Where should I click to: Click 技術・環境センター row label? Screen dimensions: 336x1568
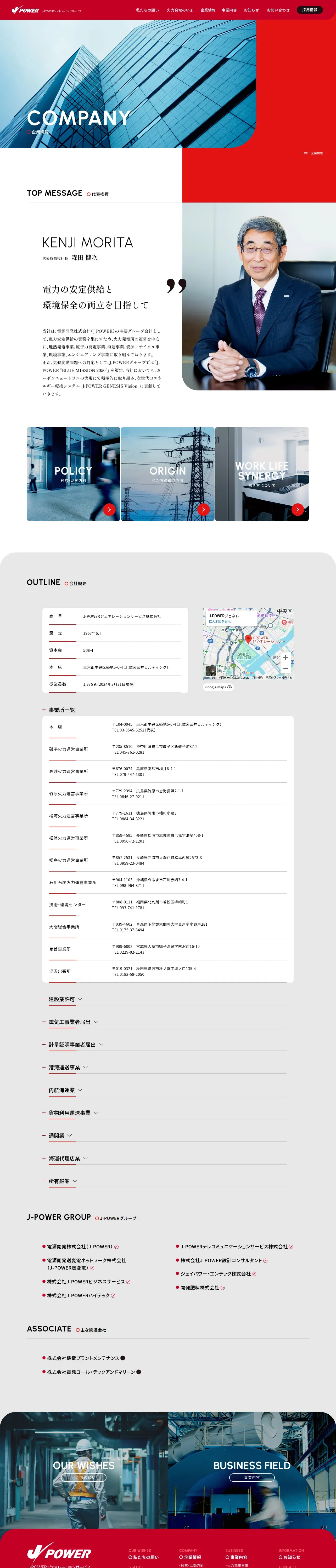pyautogui.click(x=67, y=904)
